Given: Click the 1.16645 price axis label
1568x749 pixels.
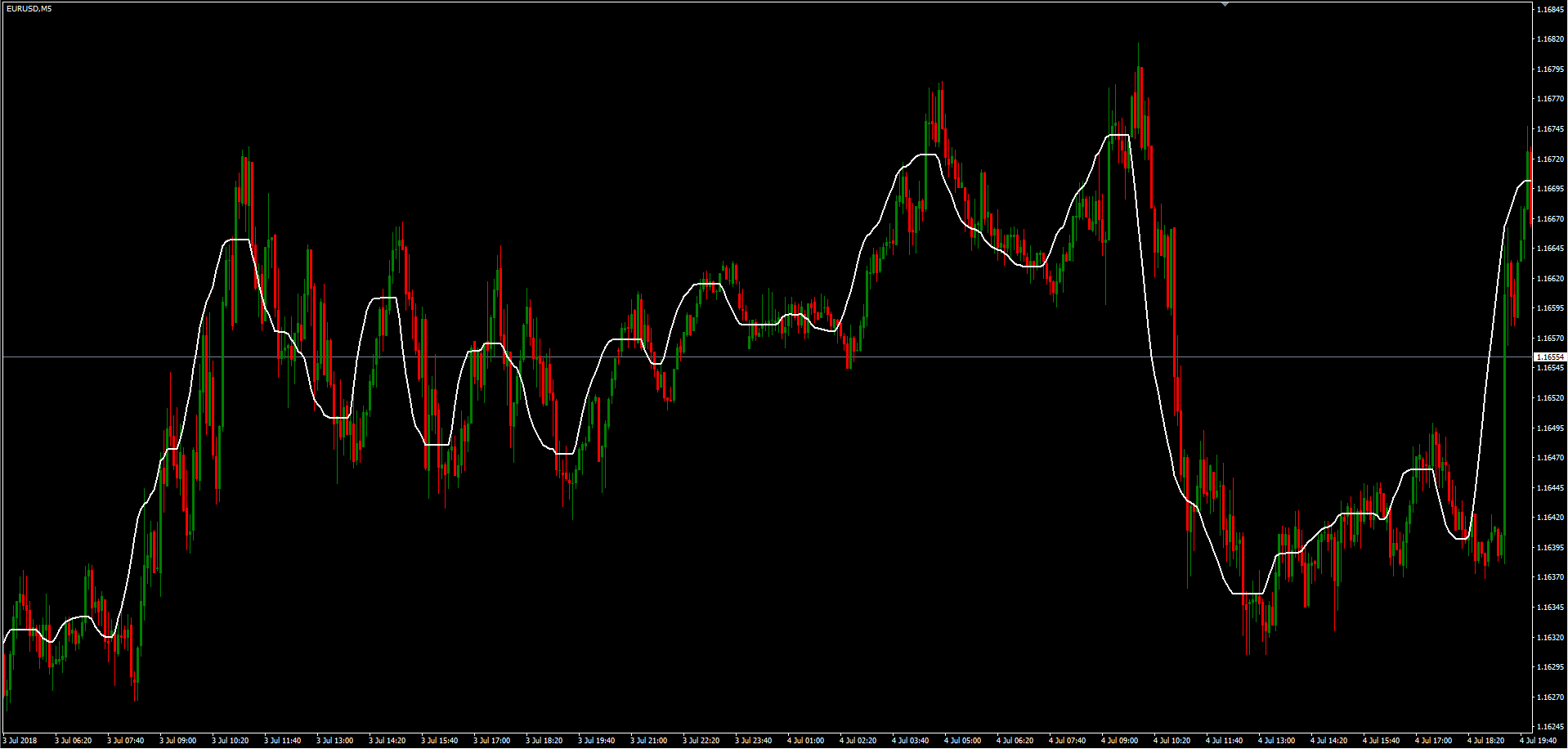Looking at the screenshot, I should [1550, 249].
